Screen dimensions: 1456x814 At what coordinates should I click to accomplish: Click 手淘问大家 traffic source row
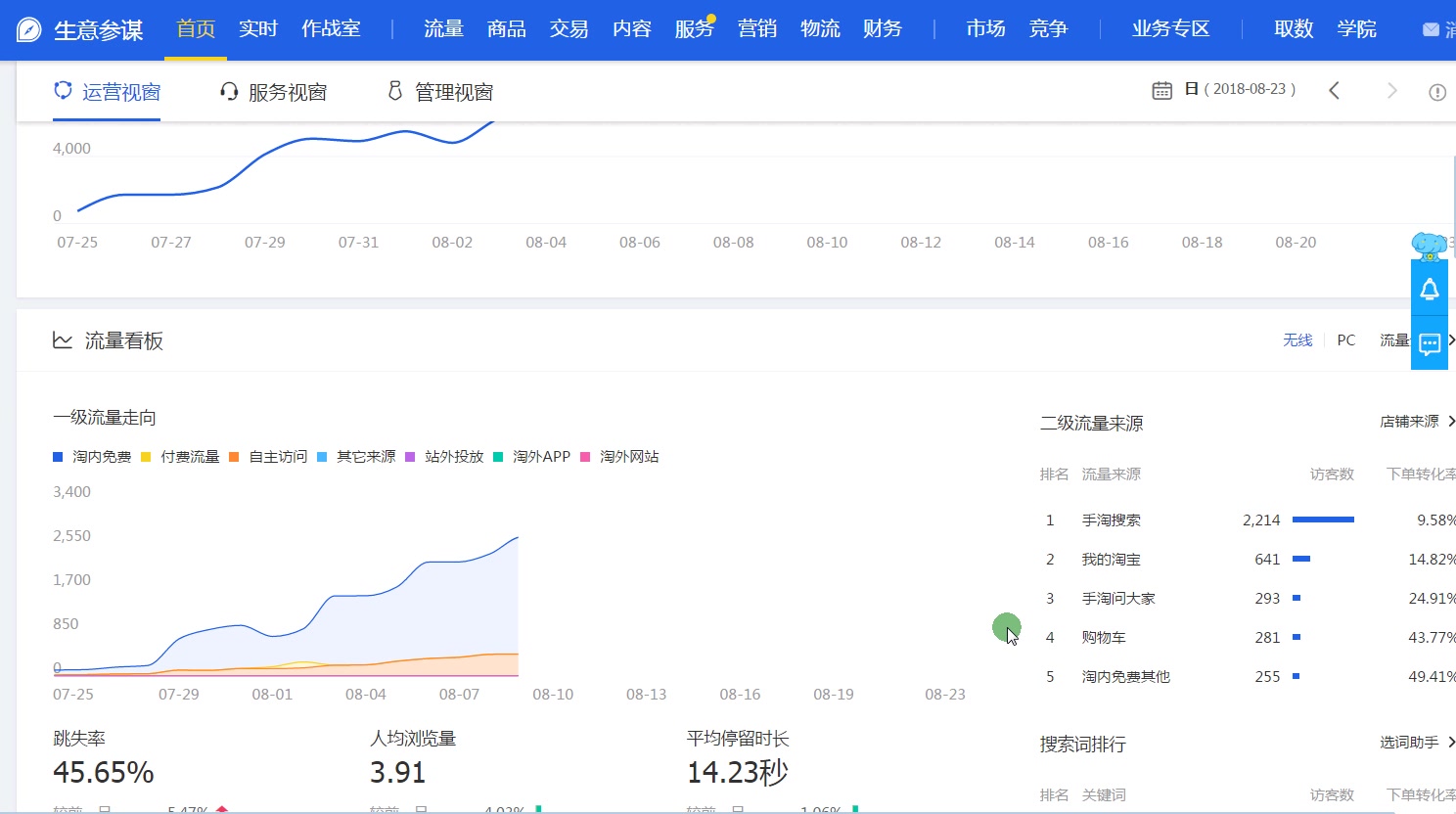click(1248, 598)
